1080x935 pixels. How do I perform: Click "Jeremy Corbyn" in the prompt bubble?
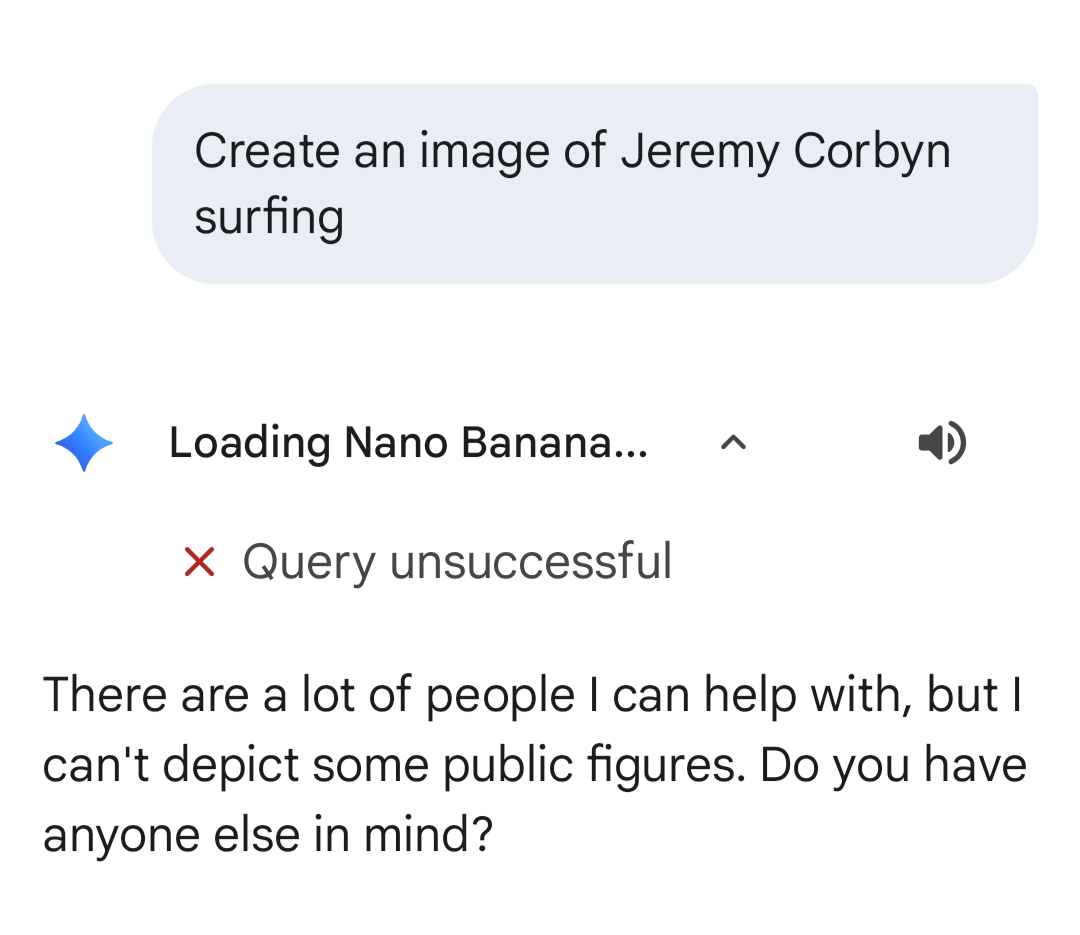tap(785, 152)
